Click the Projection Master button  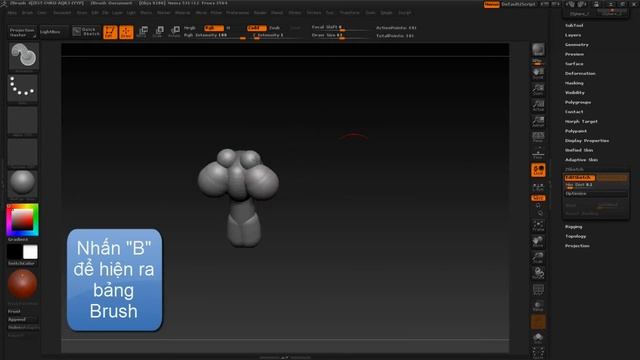[x=22, y=32]
